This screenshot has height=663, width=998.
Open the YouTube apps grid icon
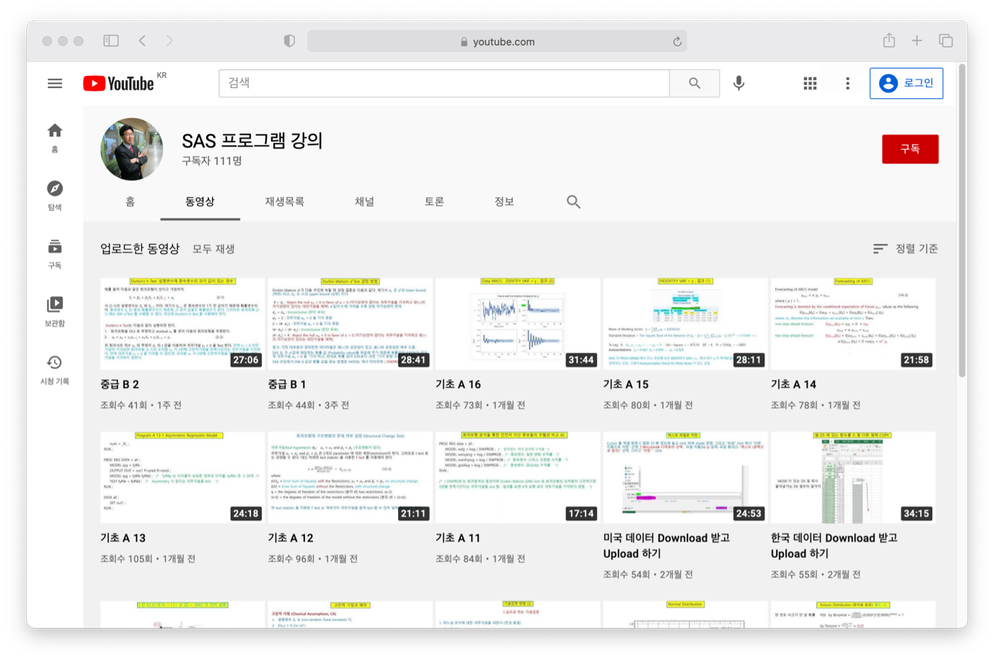(x=810, y=83)
